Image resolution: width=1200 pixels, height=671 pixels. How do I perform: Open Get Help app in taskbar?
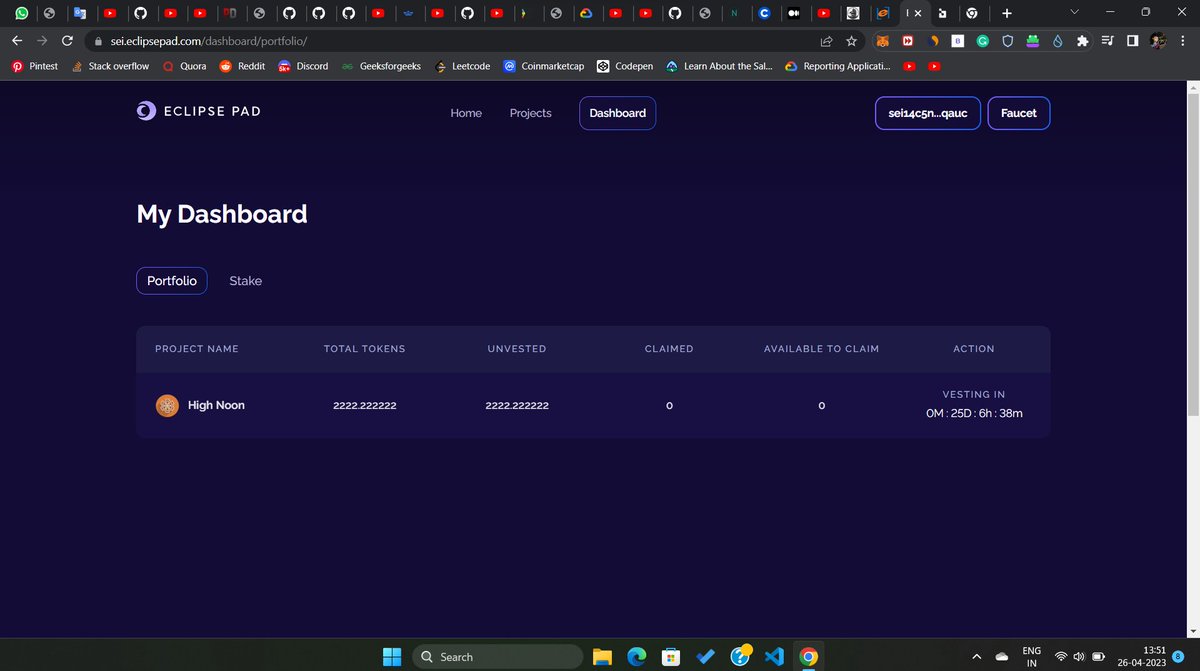tap(740, 656)
